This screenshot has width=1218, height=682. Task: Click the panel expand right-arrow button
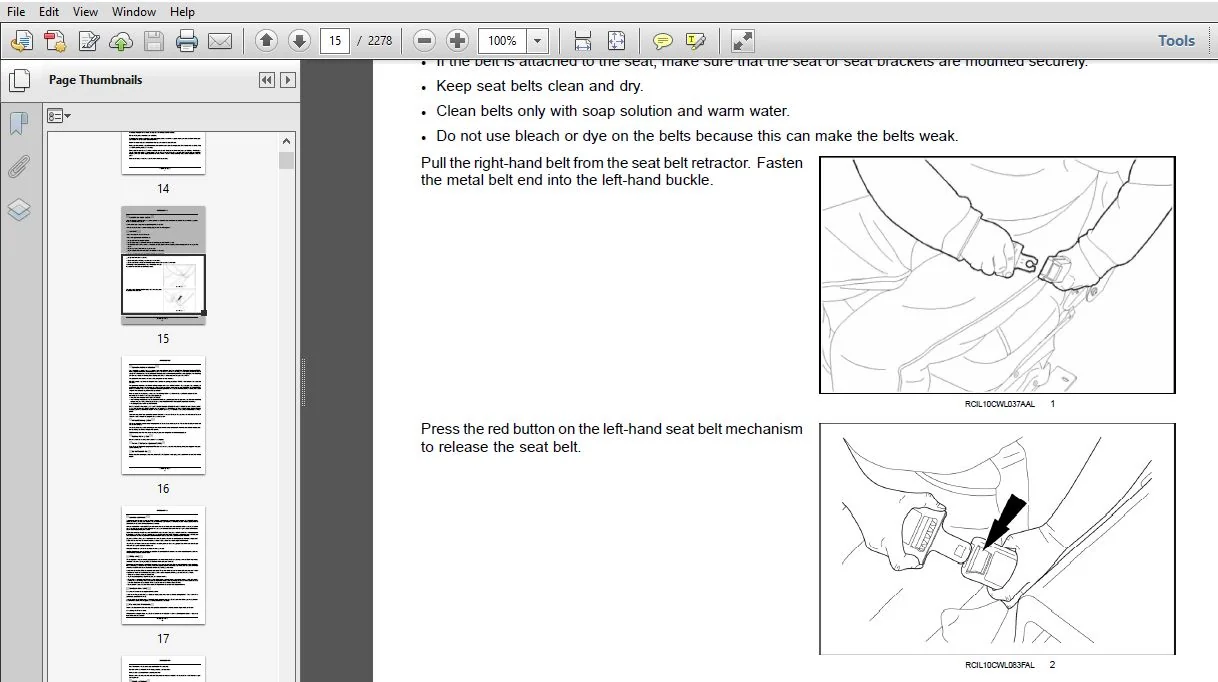pos(288,80)
